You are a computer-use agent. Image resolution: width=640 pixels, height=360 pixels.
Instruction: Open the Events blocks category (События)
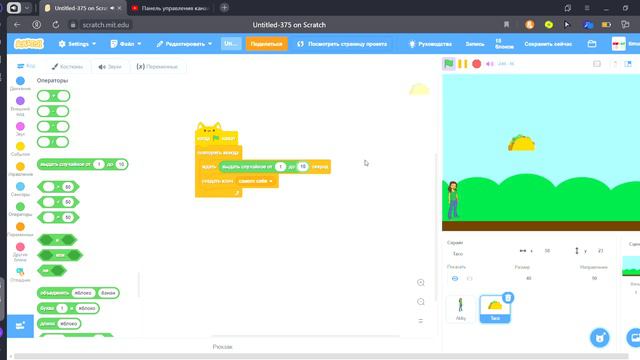coord(20,149)
